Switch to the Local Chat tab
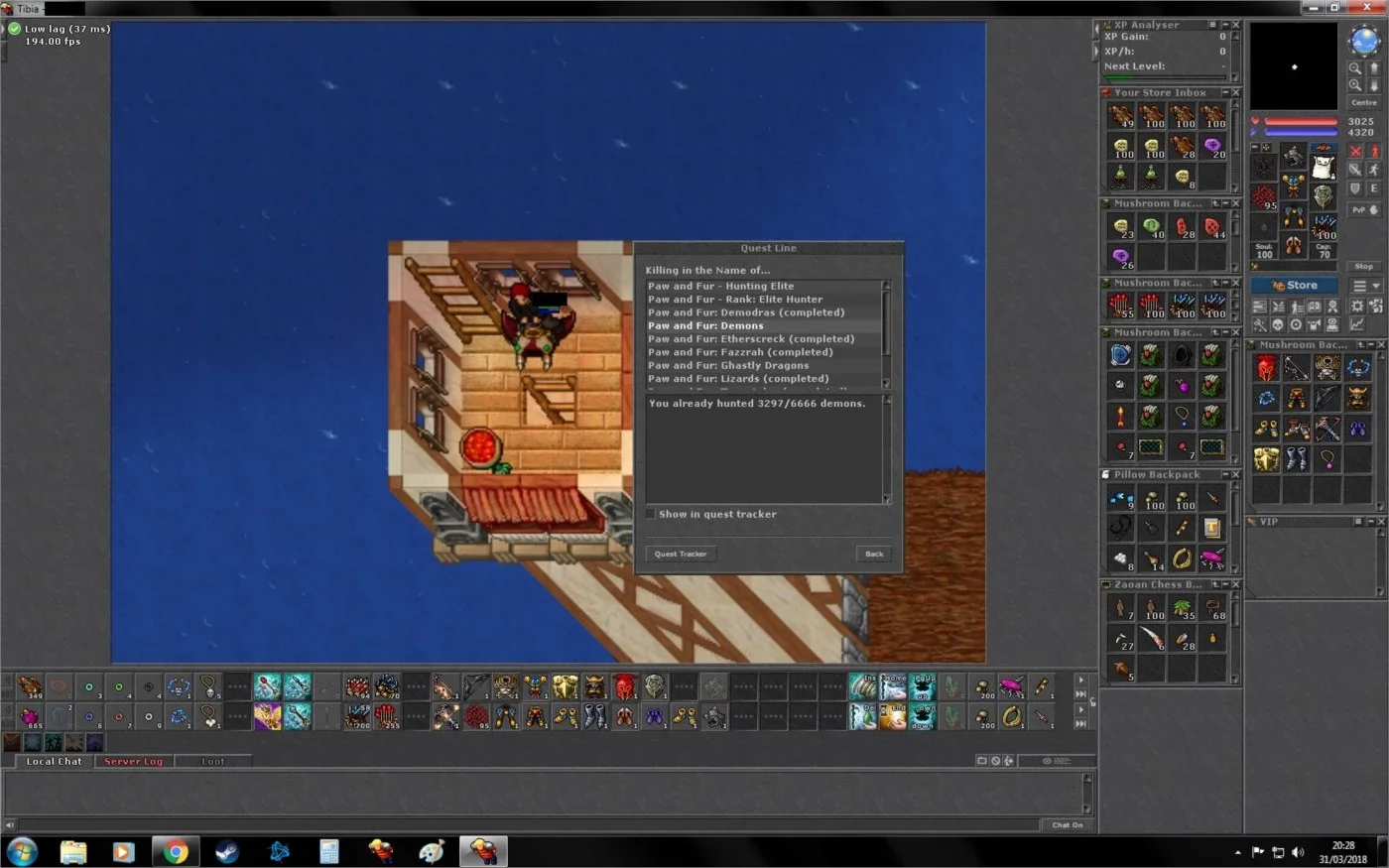 [55, 761]
